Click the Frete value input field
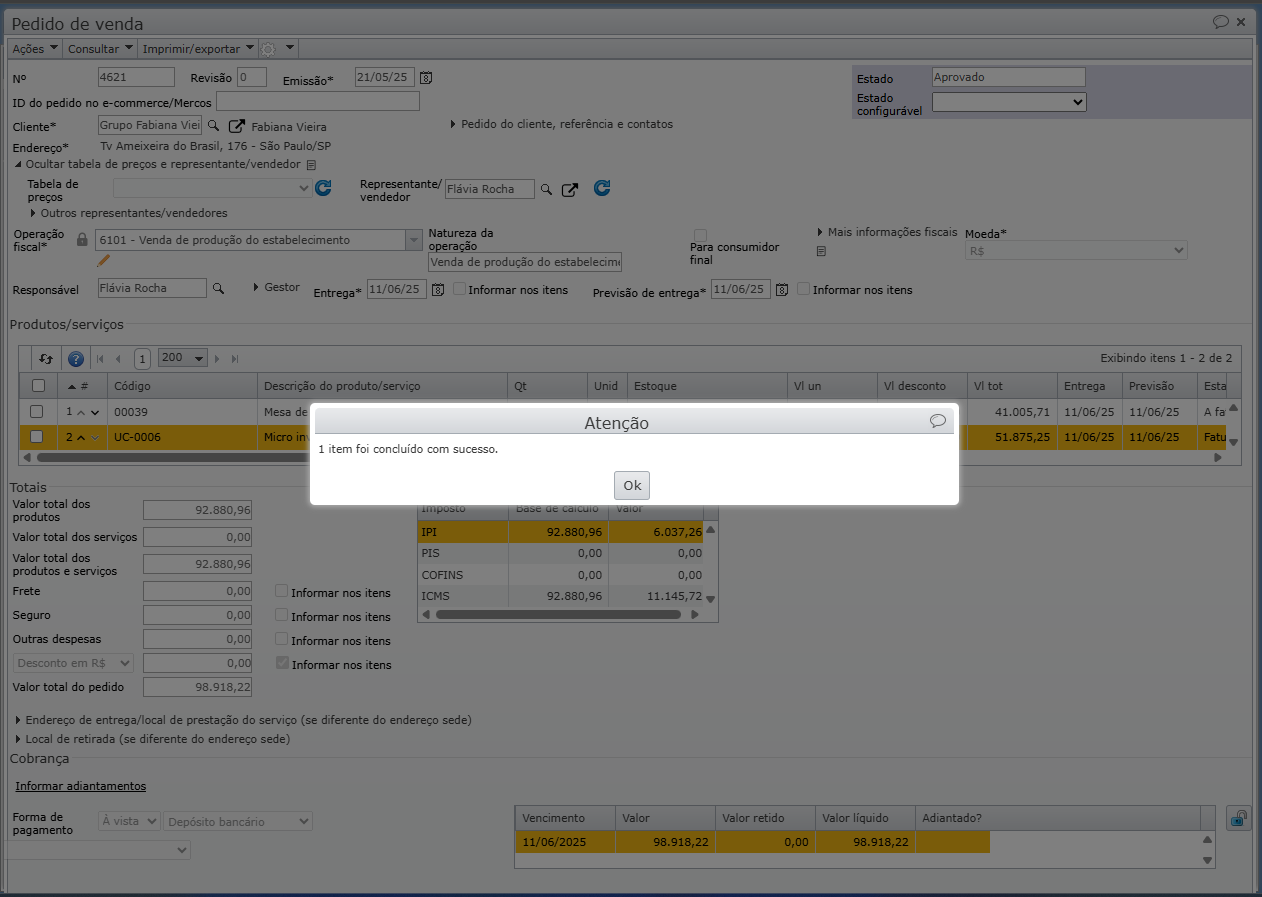This screenshot has width=1262, height=897. coord(198,591)
